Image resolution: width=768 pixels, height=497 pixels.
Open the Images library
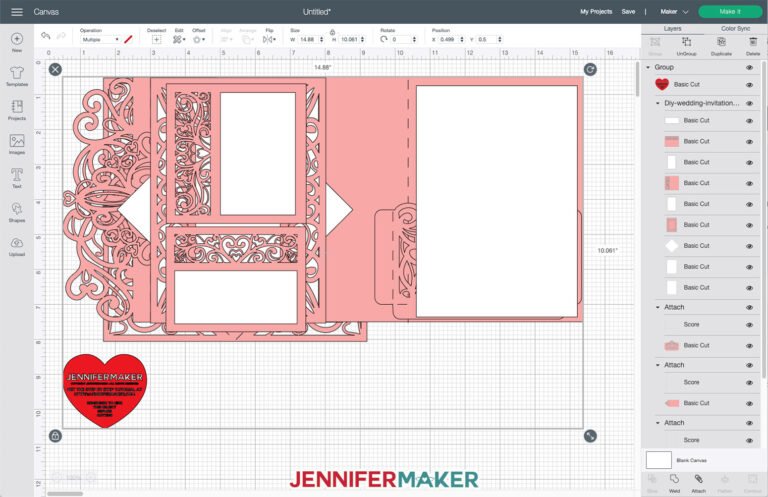point(17,144)
